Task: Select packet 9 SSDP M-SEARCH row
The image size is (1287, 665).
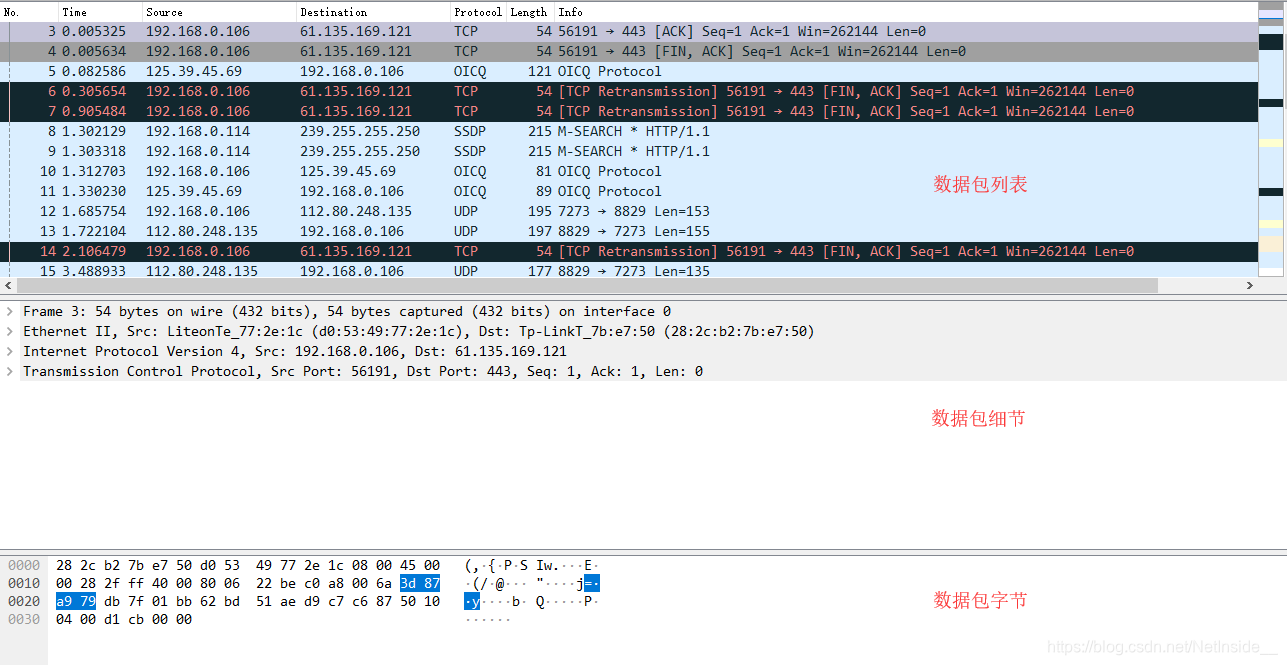Action: (x=629, y=152)
